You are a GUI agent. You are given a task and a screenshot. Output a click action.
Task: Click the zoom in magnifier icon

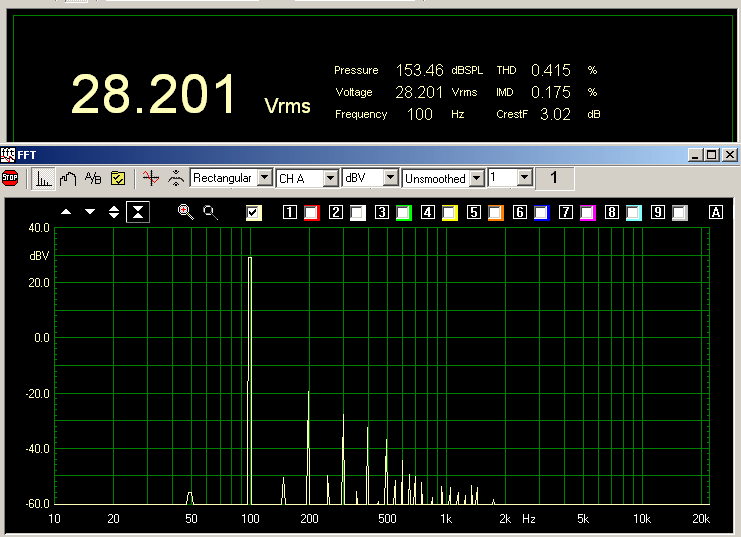pos(185,212)
